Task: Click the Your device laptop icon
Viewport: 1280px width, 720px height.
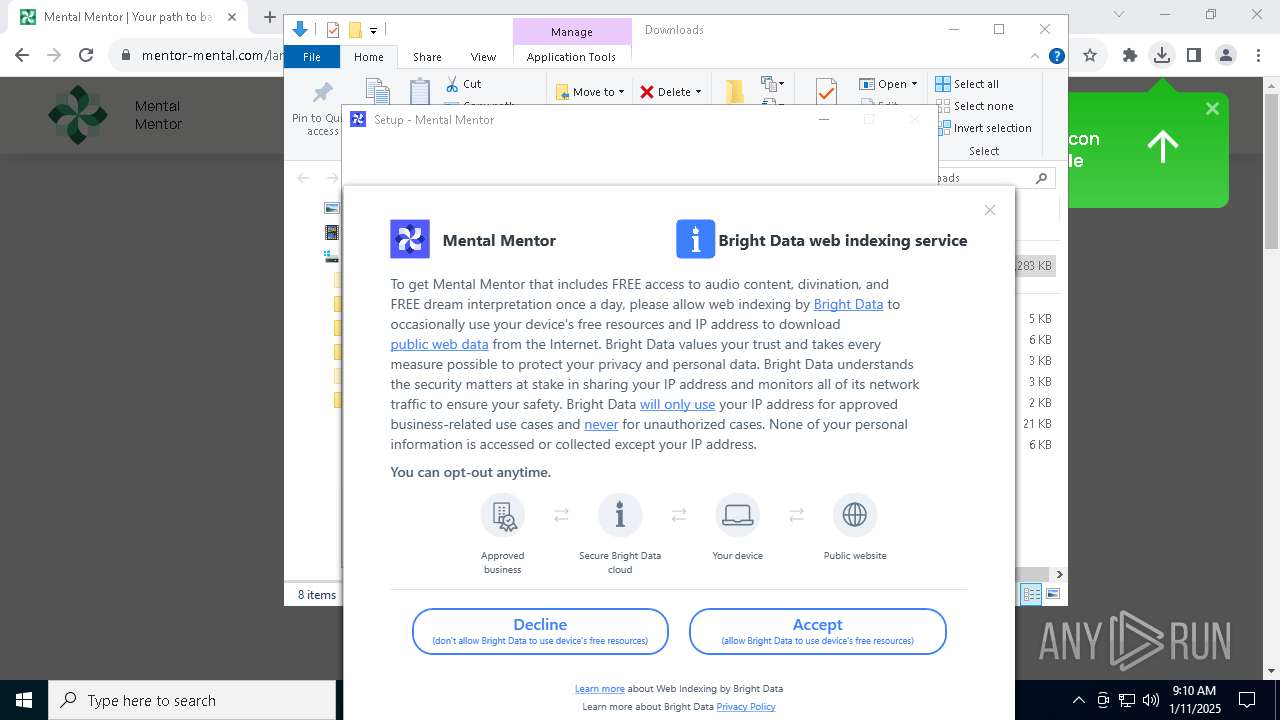Action: click(738, 515)
